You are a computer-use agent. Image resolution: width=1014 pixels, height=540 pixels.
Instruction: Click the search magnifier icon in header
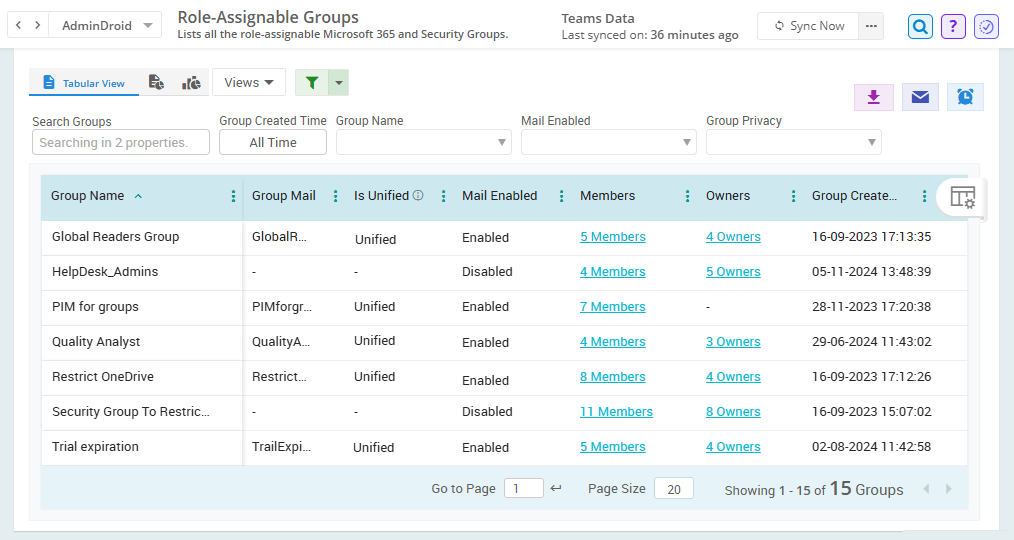tap(920, 27)
